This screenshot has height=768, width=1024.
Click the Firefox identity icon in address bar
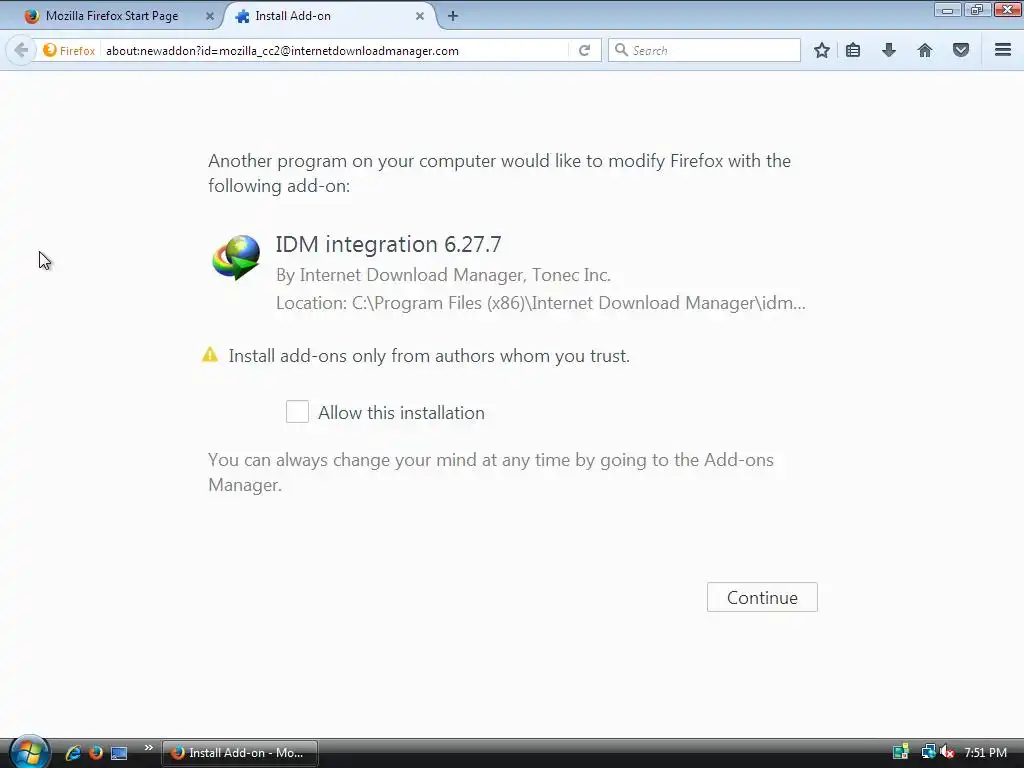pos(69,50)
